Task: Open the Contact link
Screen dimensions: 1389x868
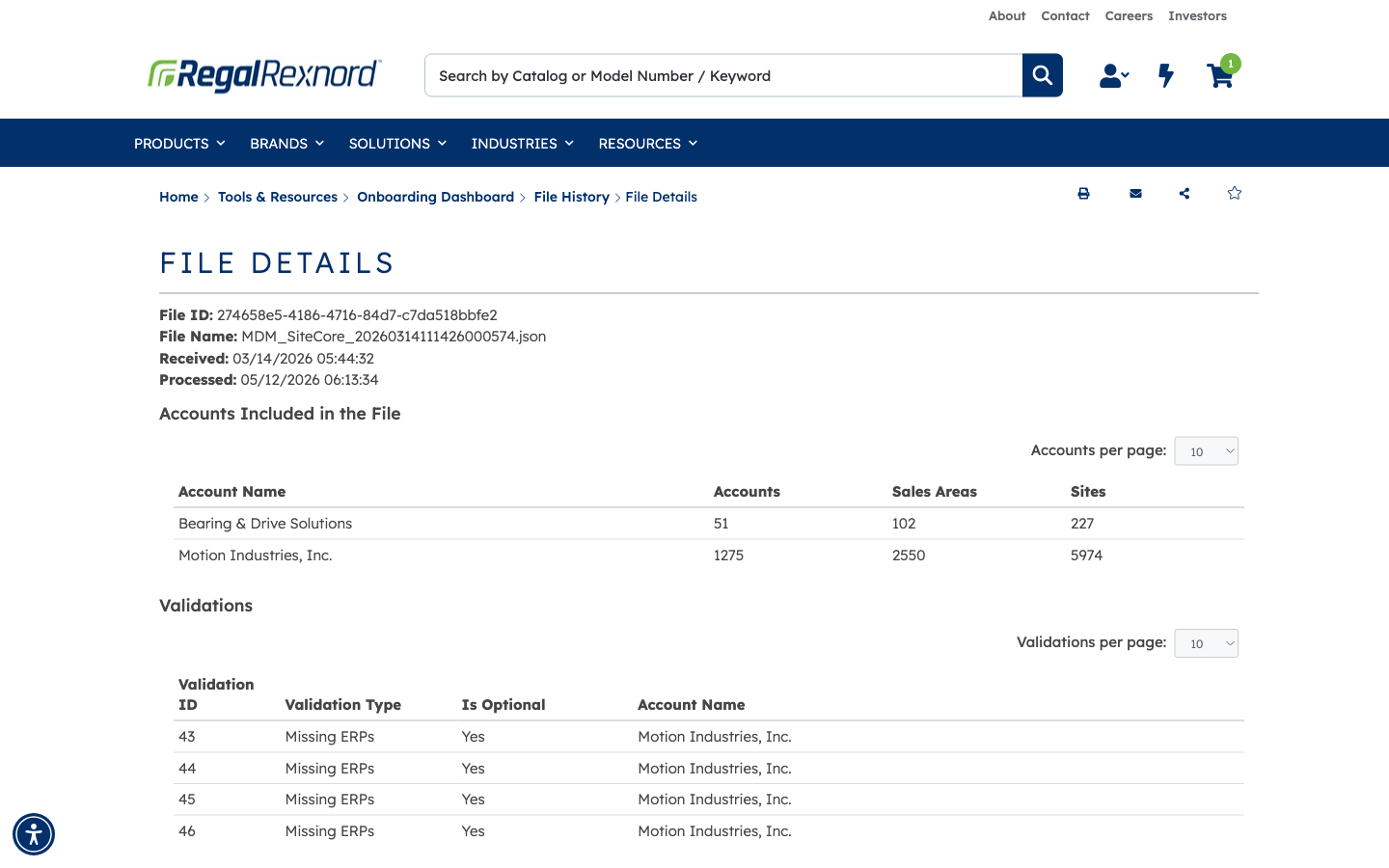Action: (x=1065, y=16)
